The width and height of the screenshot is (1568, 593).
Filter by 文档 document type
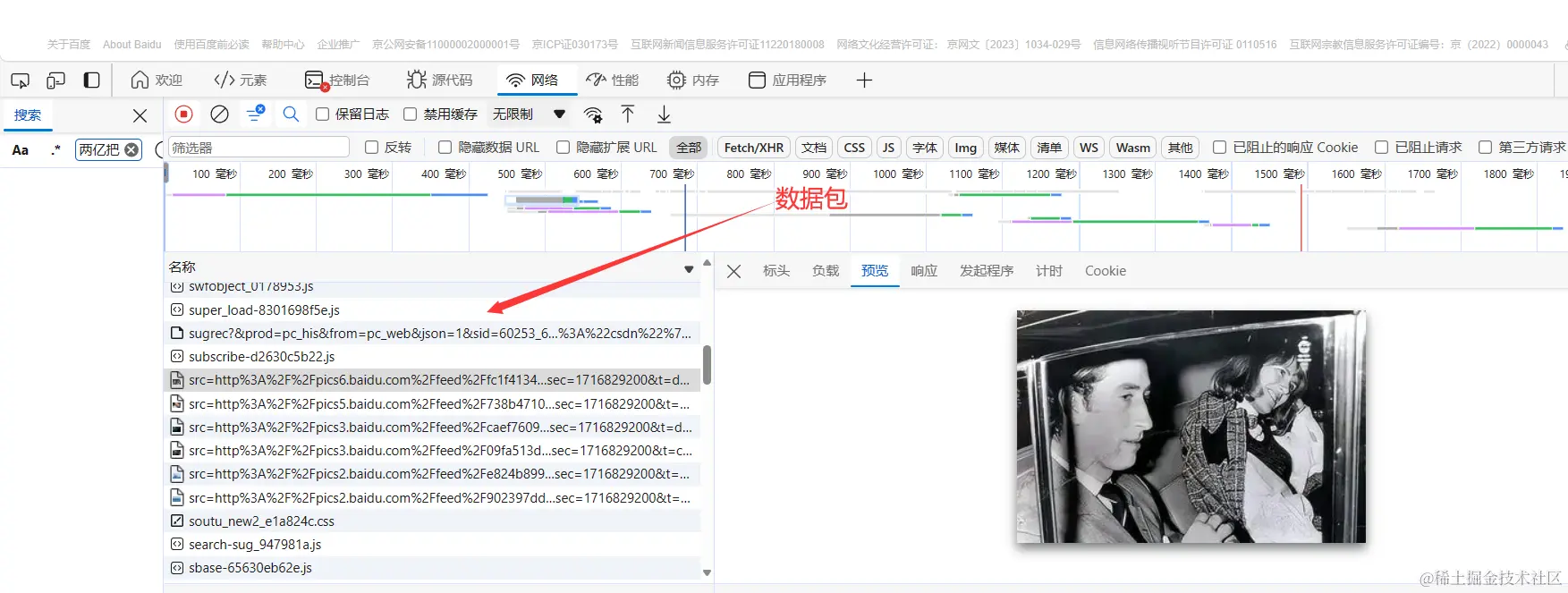tap(814, 148)
